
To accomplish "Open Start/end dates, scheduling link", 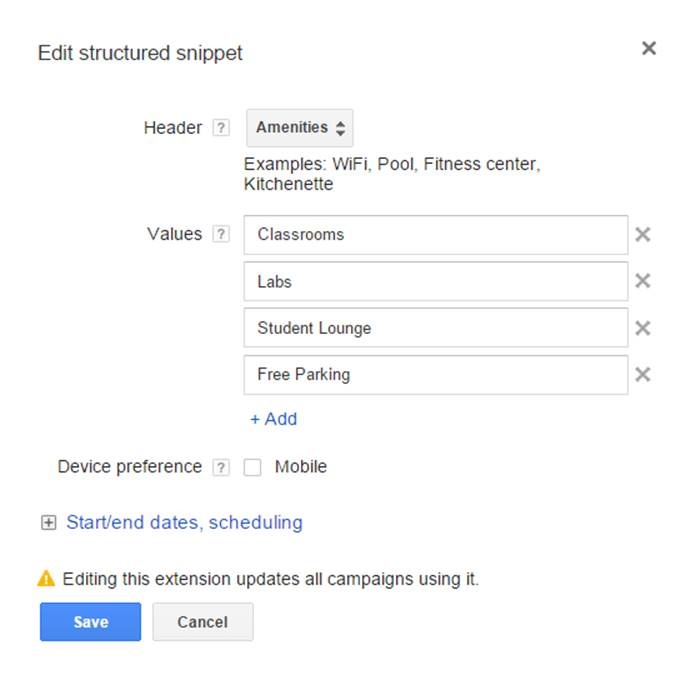I will [184, 522].
